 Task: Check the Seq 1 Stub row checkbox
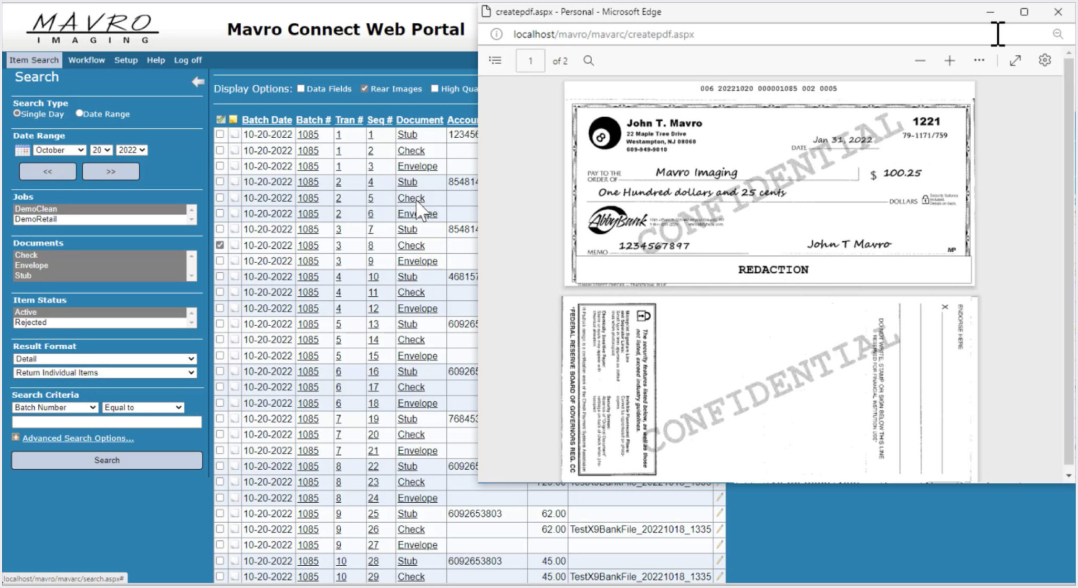(220, 134)
